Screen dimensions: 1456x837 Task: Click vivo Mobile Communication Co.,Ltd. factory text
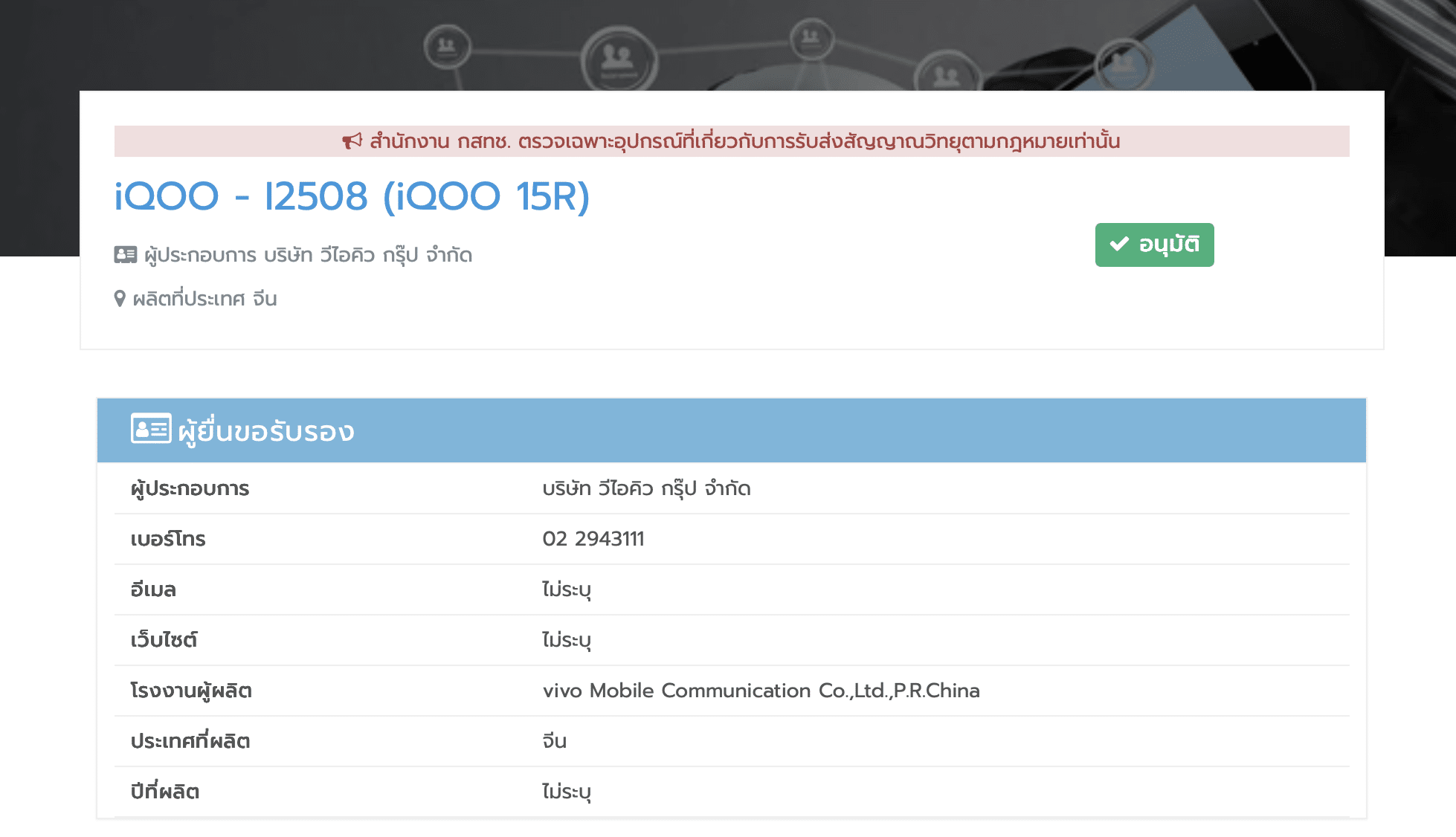[x=761, y=691]
